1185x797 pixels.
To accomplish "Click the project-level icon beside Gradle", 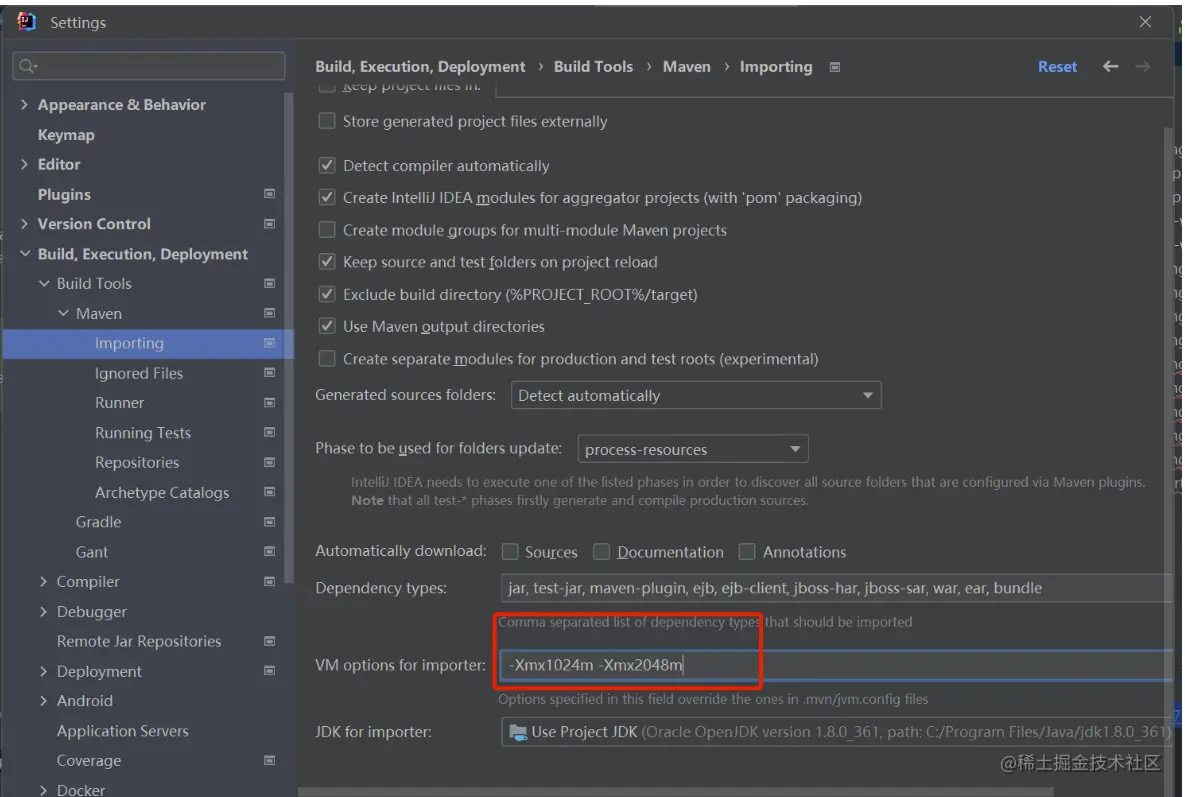I will (x=269, y=522).
